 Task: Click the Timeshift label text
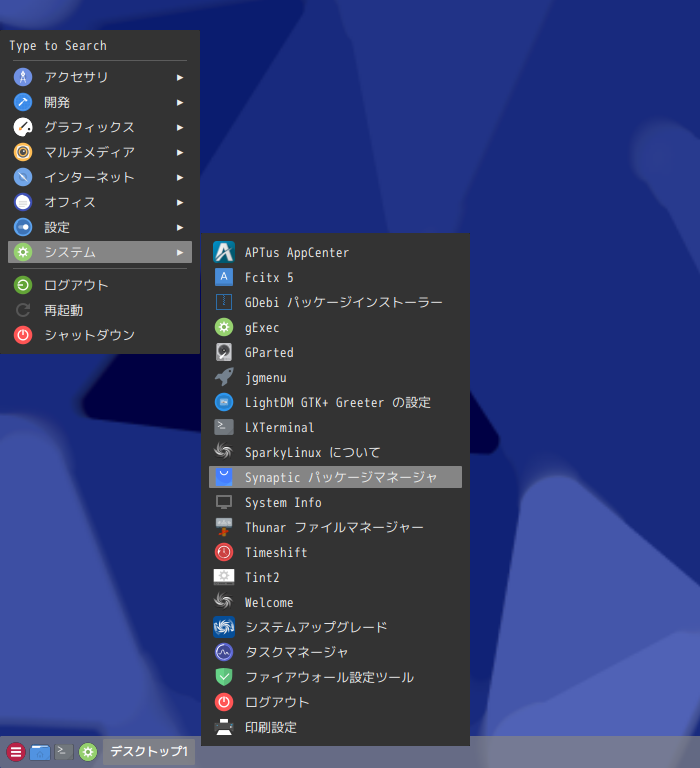point(276,552)
